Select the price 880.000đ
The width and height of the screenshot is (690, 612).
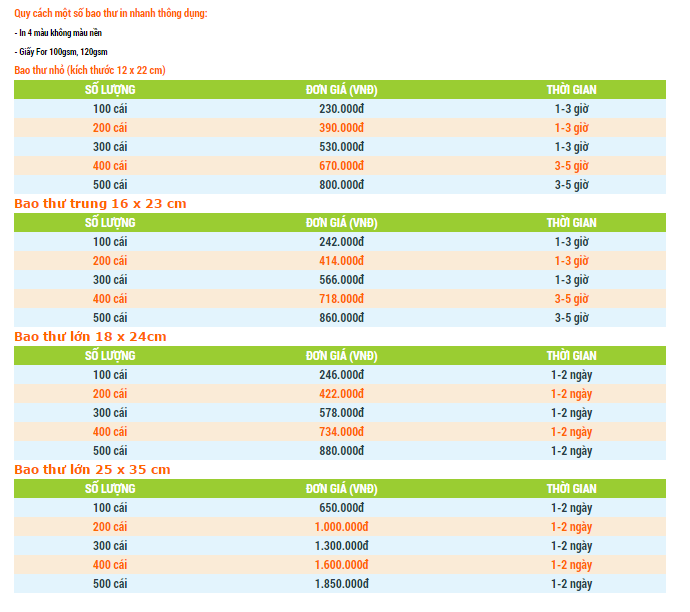coord(342,451)
